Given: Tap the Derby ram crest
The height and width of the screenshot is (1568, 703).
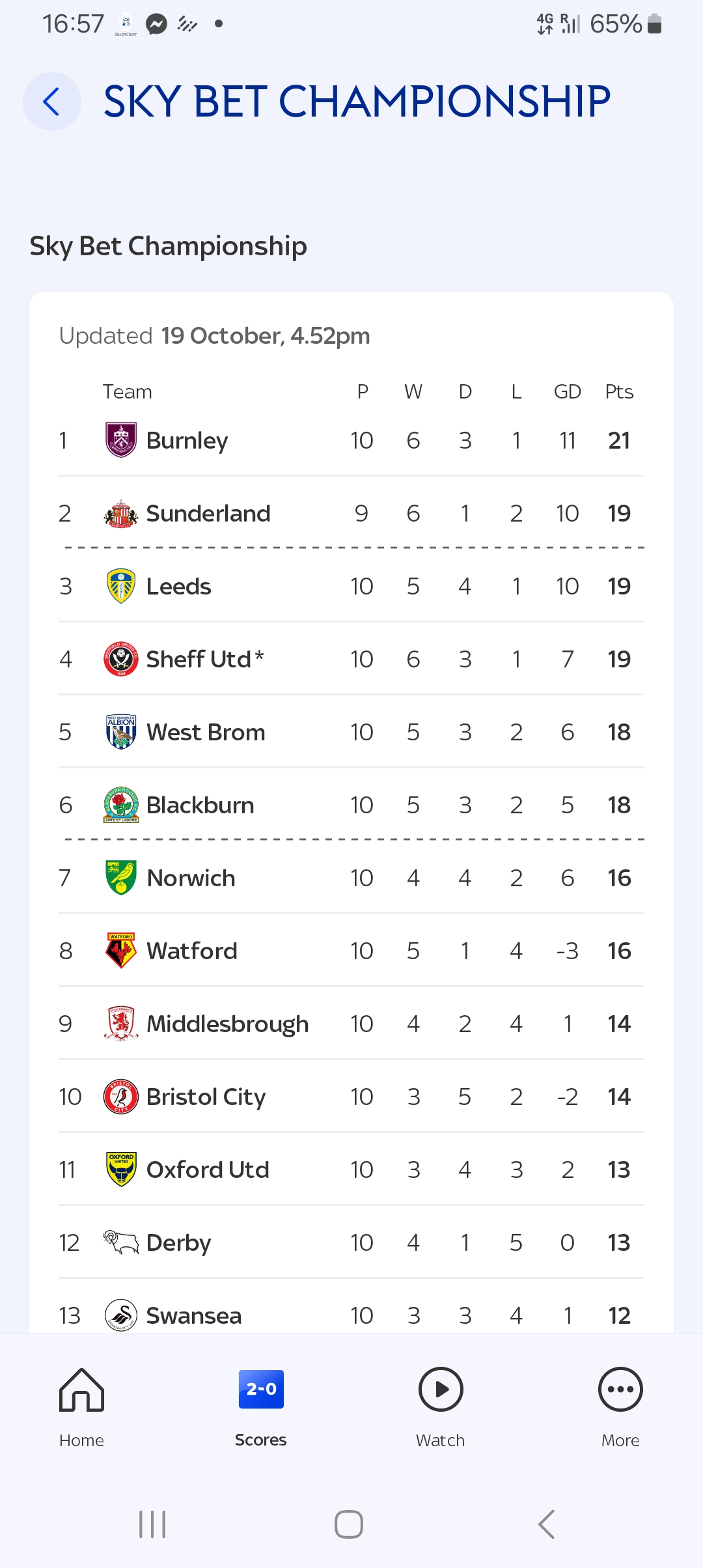Looking at the screenshot, I should (x=121, y=1242).
